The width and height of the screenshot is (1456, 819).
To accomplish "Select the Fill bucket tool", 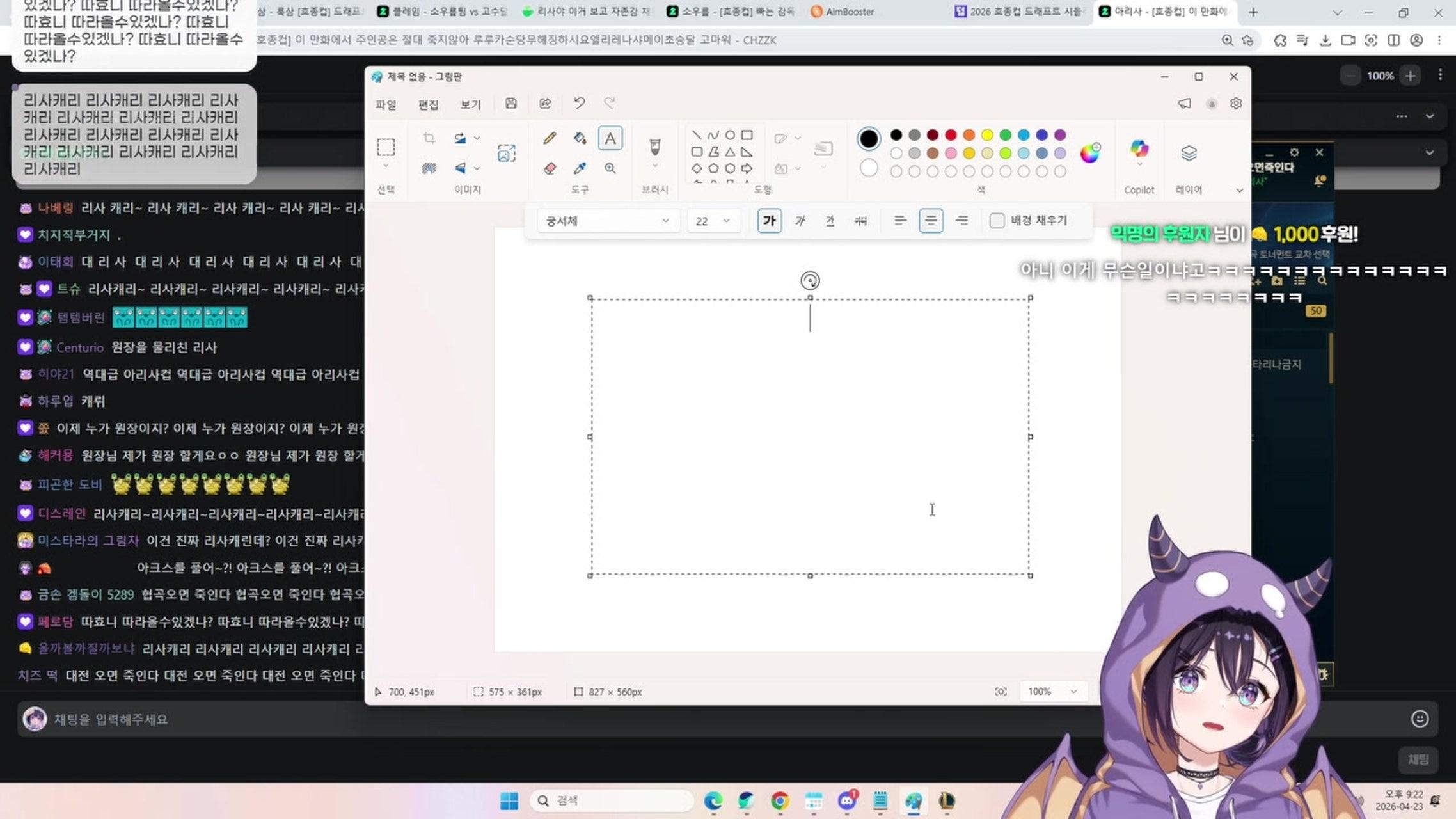I will pos(580,138).
